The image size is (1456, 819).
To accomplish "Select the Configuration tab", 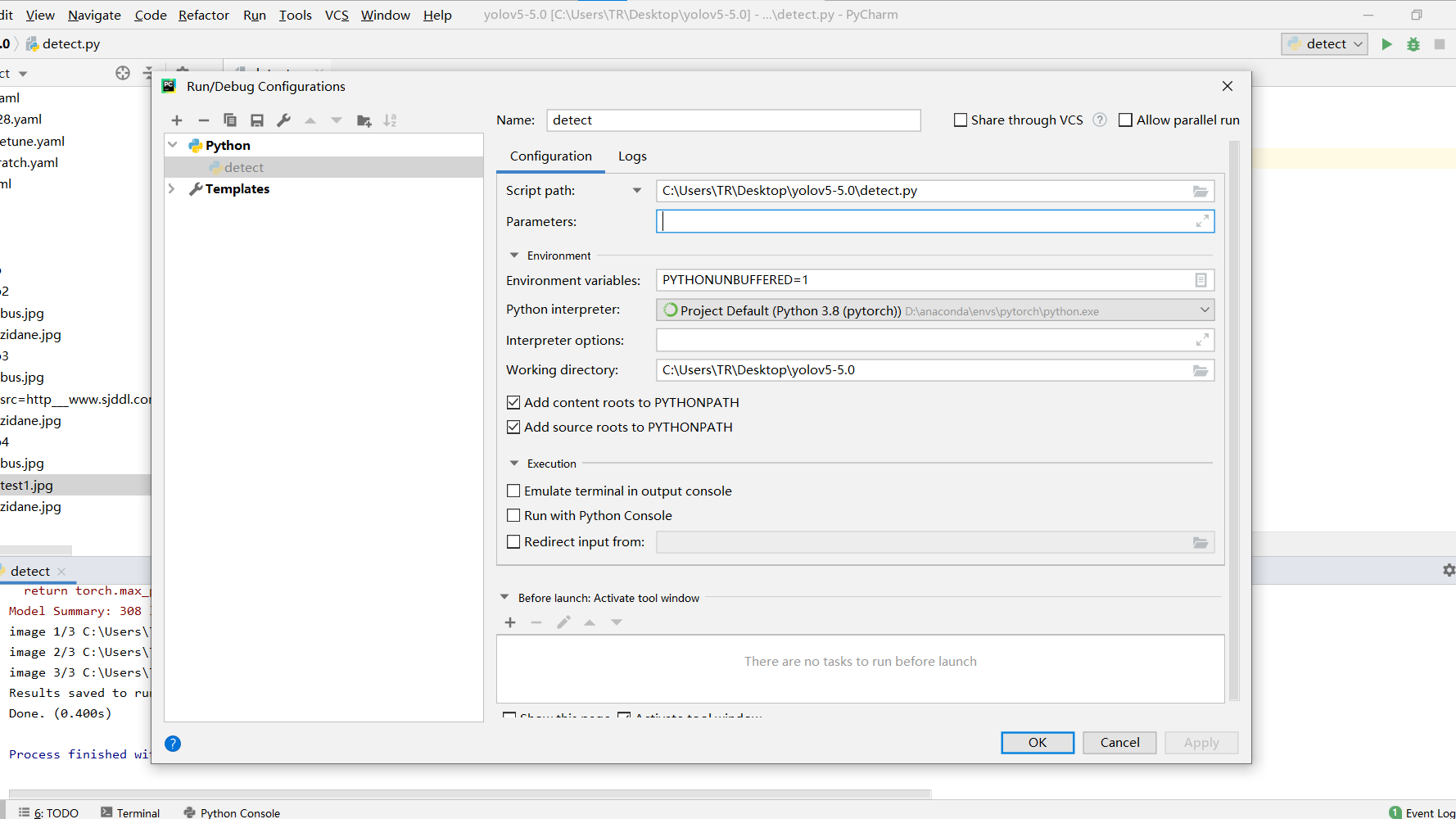I will pyautogui.click(x=551, y=156).
